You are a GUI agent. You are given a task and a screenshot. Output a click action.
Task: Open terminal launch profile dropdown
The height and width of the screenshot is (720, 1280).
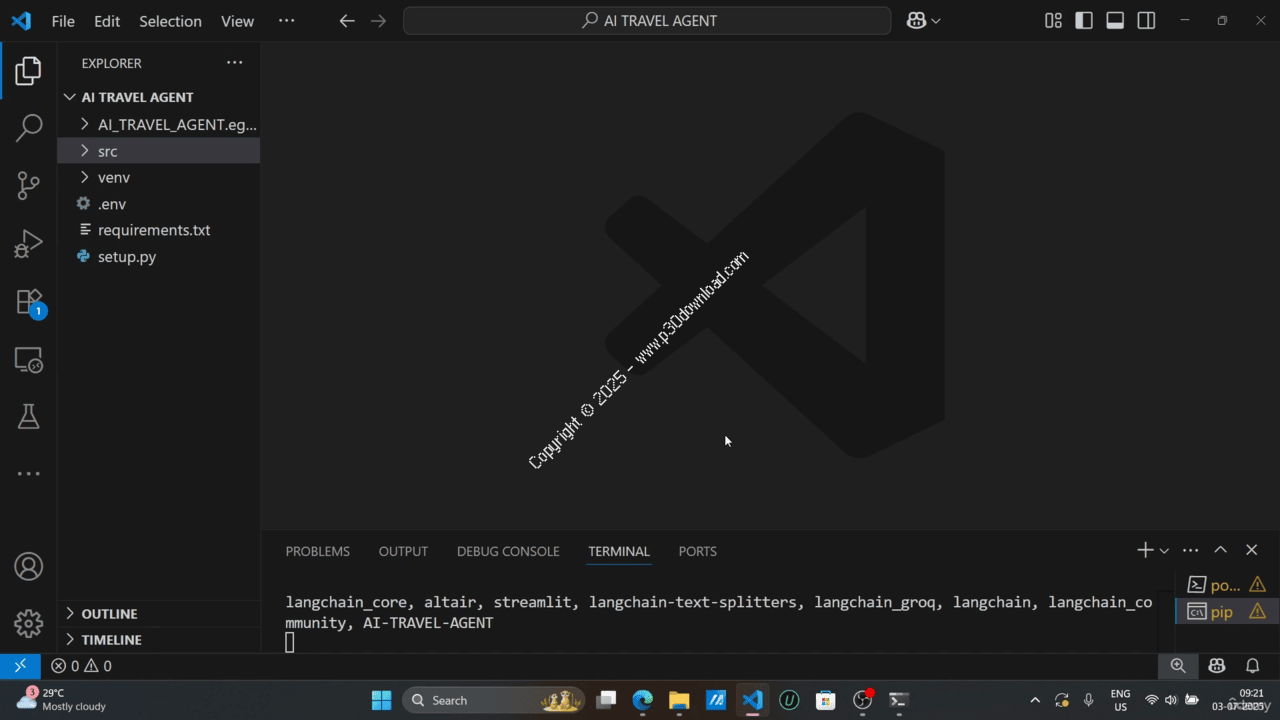[1164, 551]
